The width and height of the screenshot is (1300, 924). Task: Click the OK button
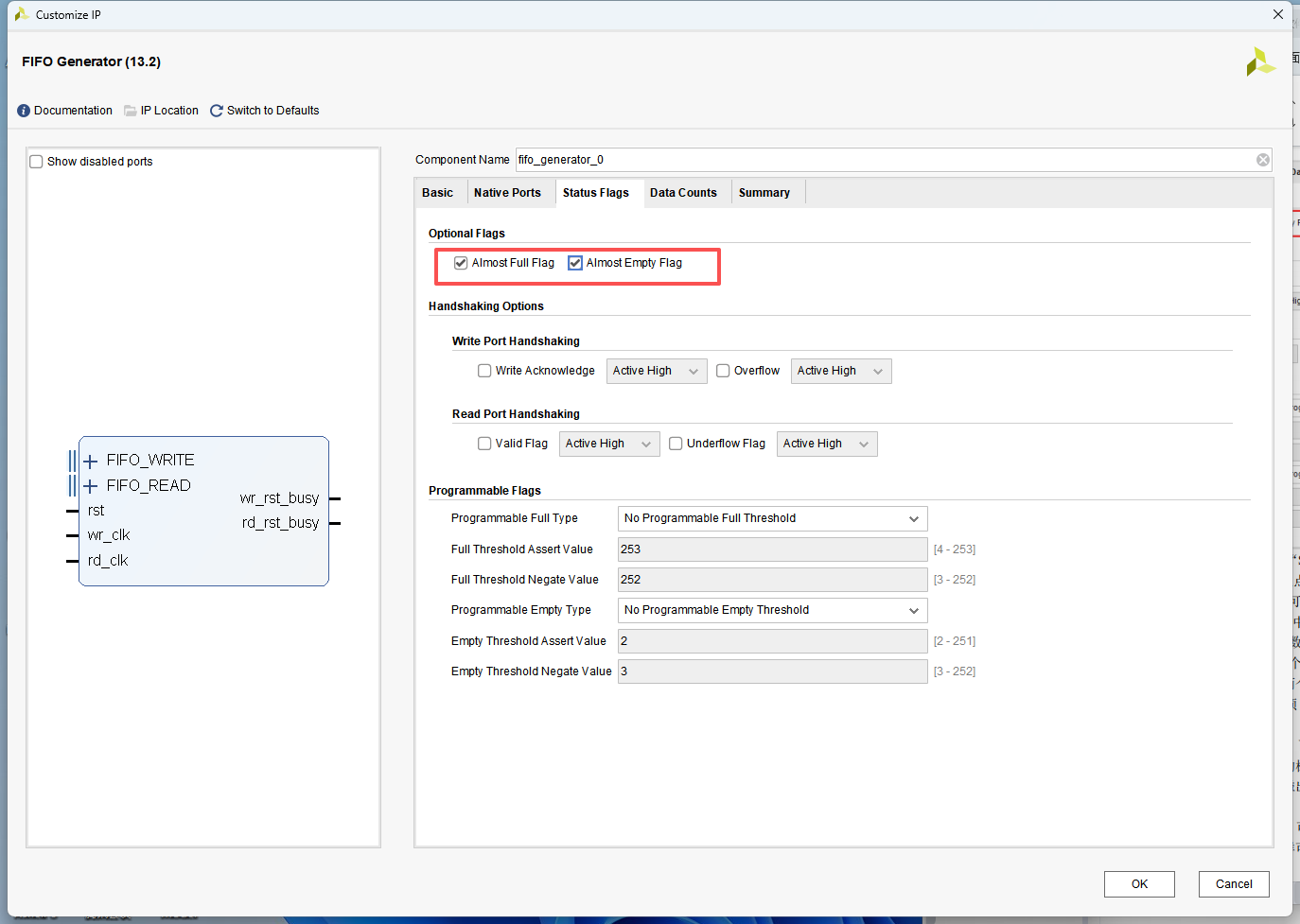coord(1139,884)
